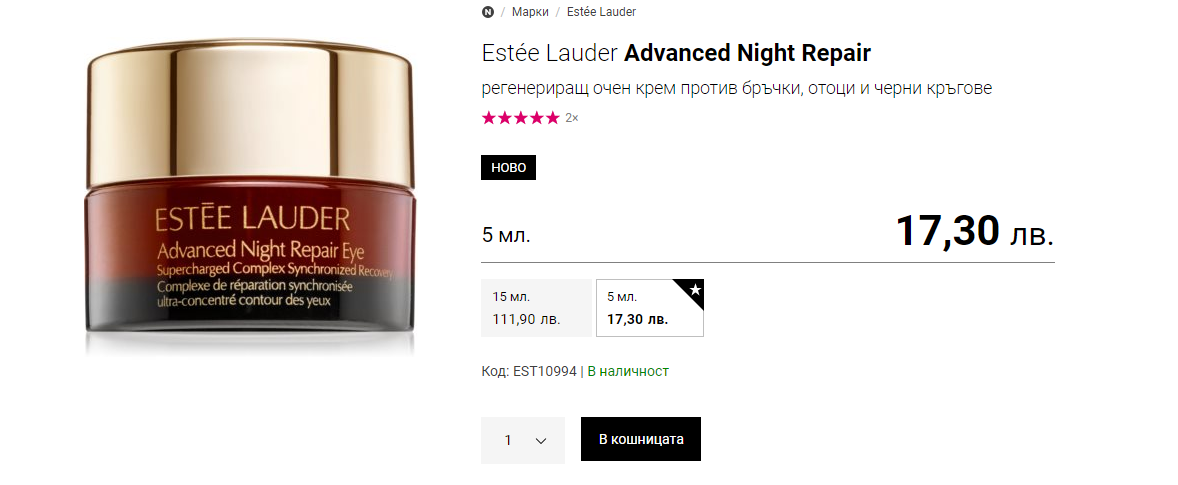1178x485 pixels.
Task: Select the 15 мл. size variant
Action: 536,308
